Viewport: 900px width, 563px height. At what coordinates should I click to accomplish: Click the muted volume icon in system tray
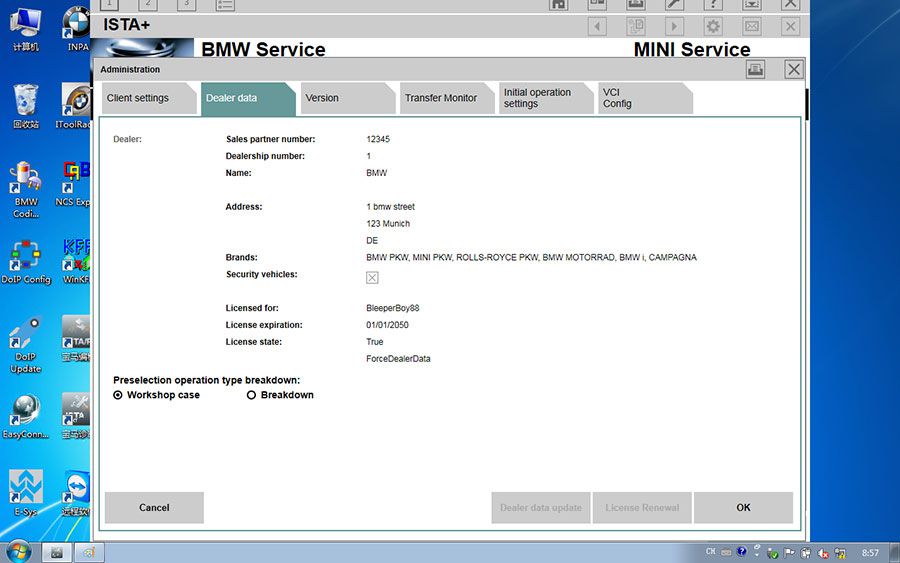click(823, 553)
